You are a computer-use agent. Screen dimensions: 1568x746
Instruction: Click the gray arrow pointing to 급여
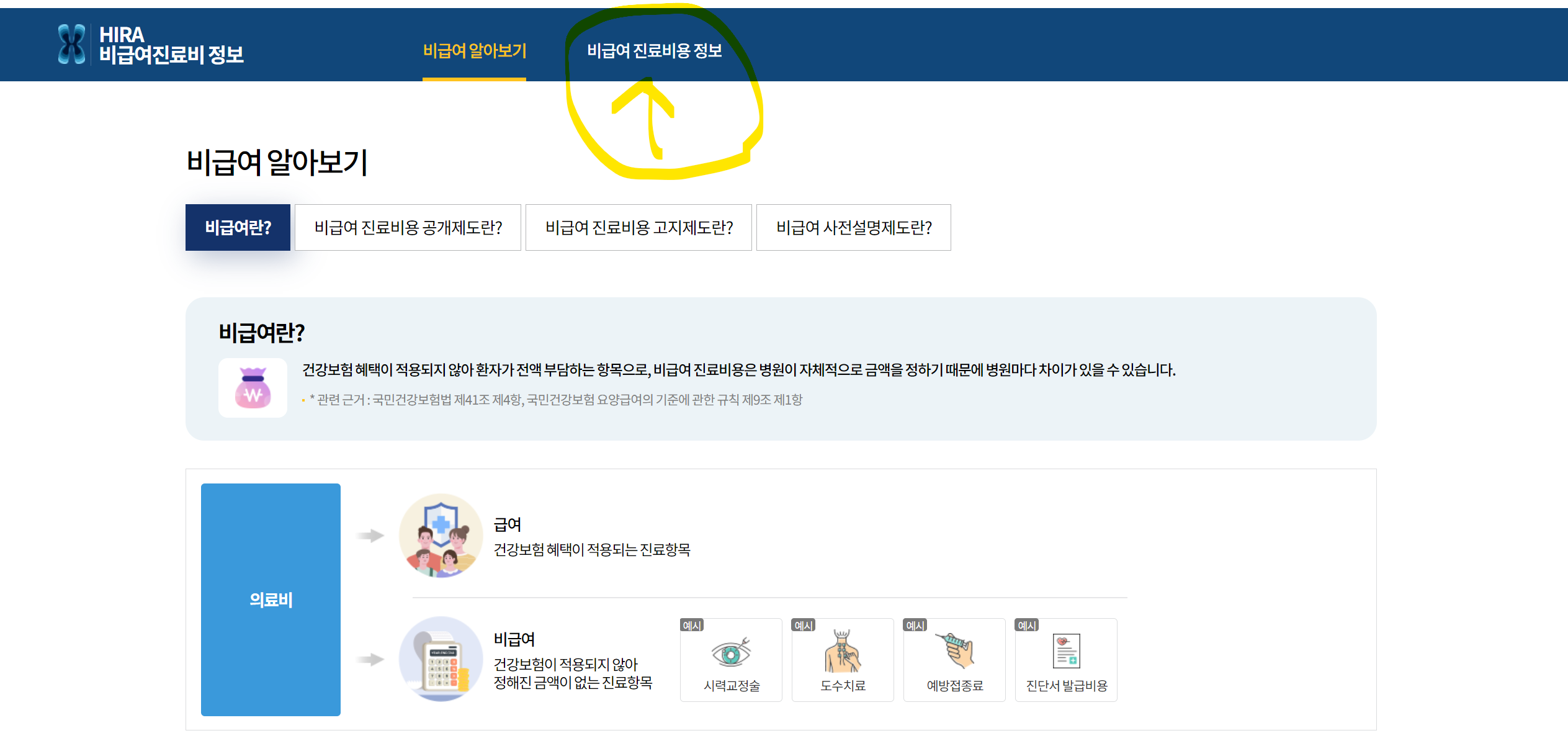pyautogui.click(x=370, y=536)
